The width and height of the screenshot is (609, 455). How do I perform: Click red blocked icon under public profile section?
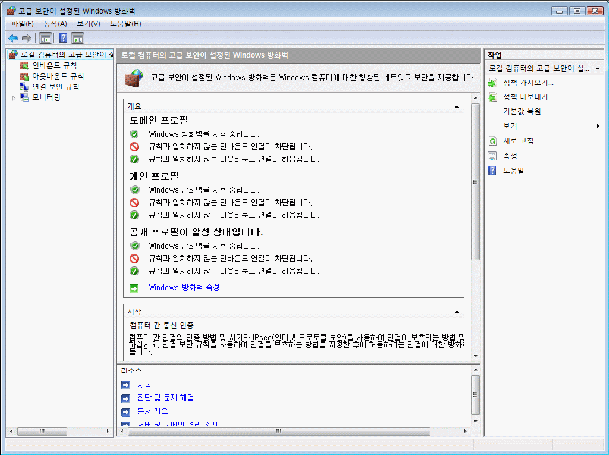point(134,258)
